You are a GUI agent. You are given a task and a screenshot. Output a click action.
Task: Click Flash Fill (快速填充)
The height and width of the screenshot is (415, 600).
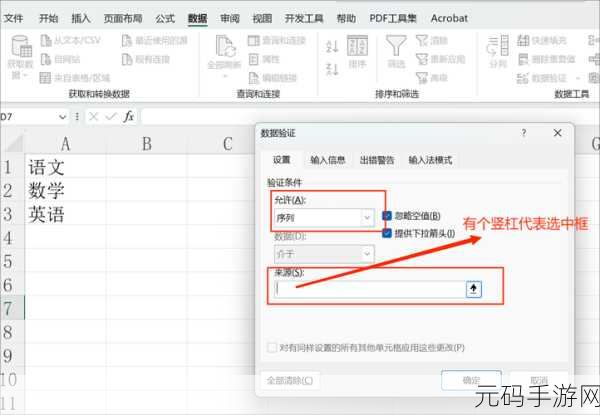point(541,40)
